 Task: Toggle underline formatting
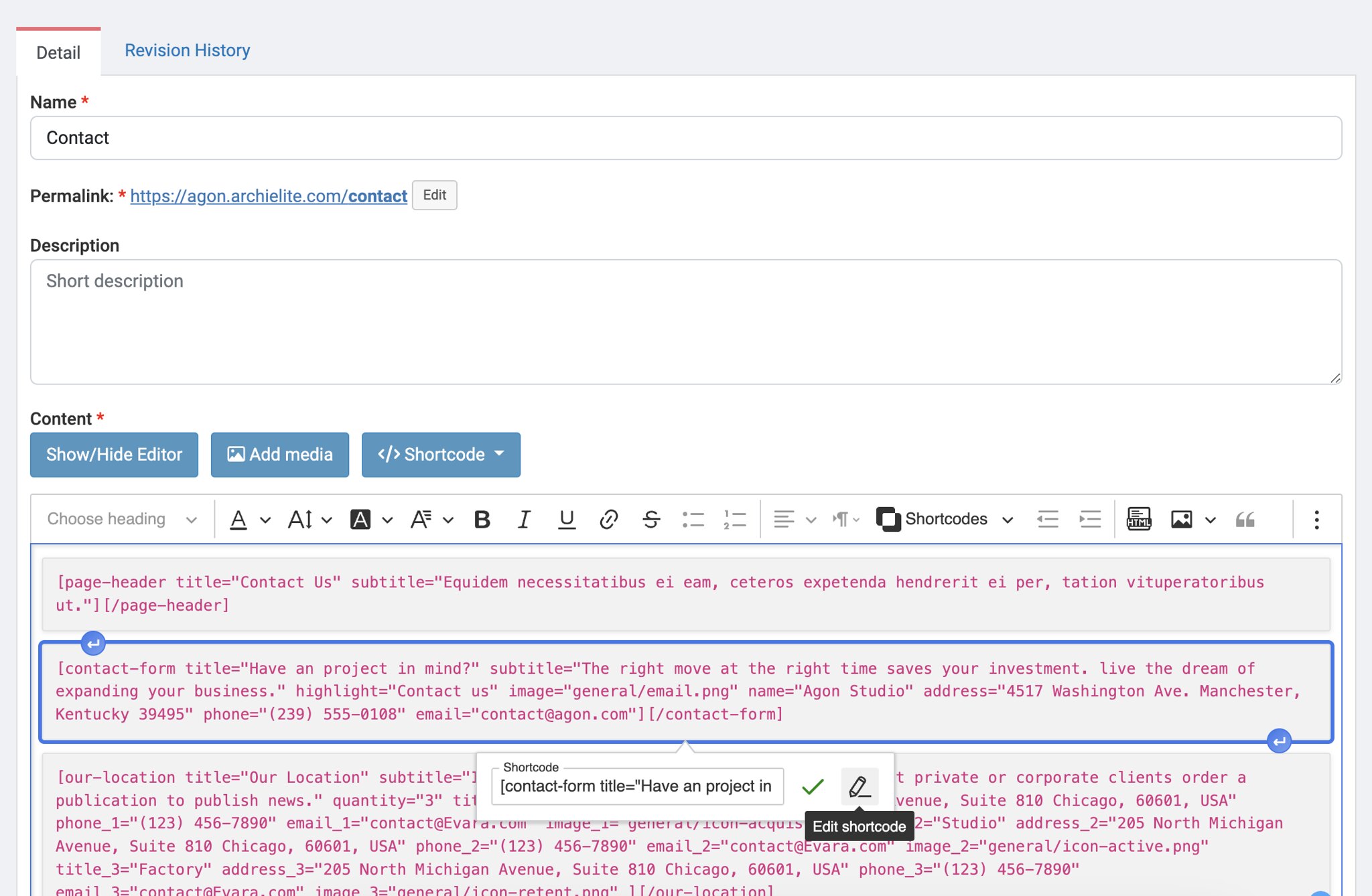tap(566, 520)
